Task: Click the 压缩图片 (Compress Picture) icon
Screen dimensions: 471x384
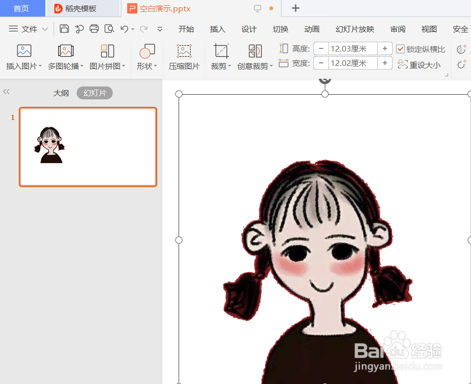Action: pos(184,51)
